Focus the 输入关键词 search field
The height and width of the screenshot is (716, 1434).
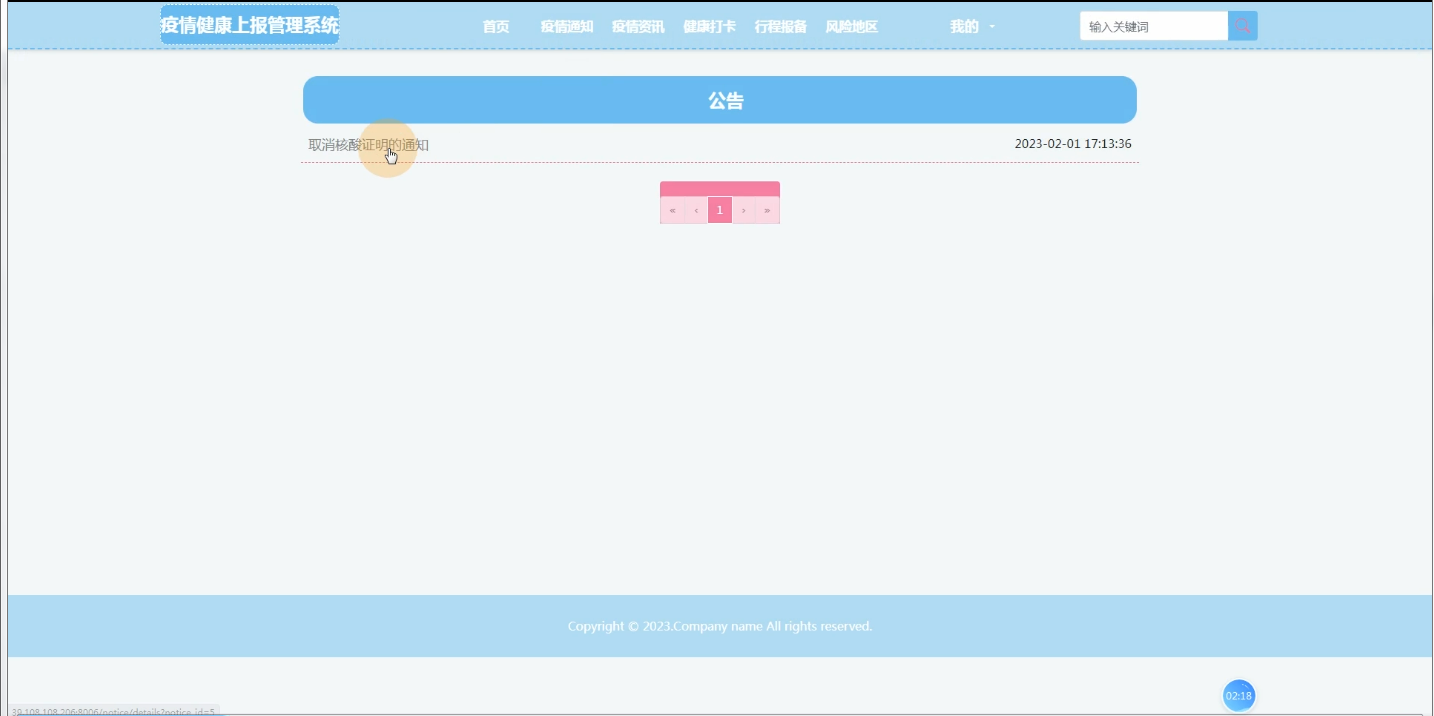click(x=1154, y=26)
